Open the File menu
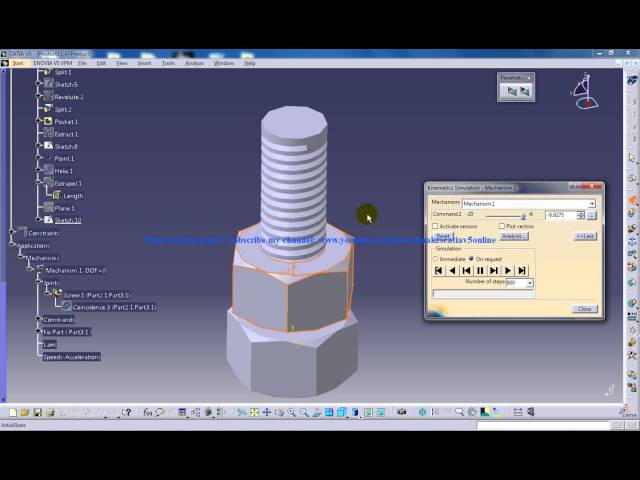The image size is (640, 480). point(82,63)
